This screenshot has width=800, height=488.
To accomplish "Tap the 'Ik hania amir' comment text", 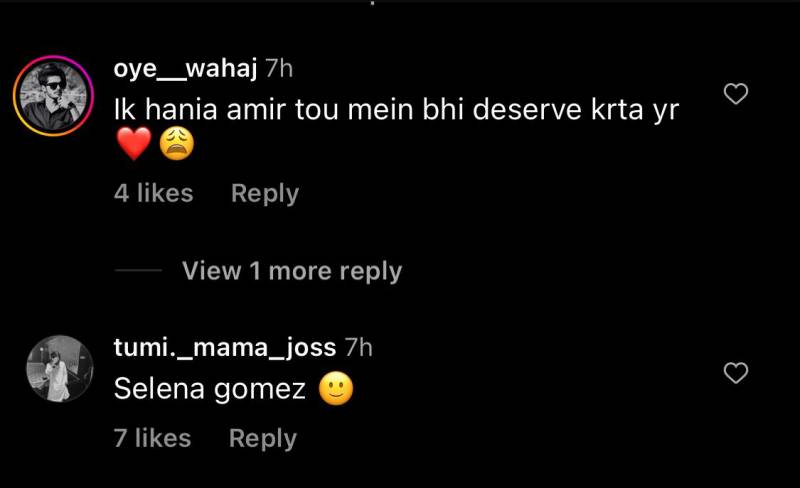I will point(396,109).
